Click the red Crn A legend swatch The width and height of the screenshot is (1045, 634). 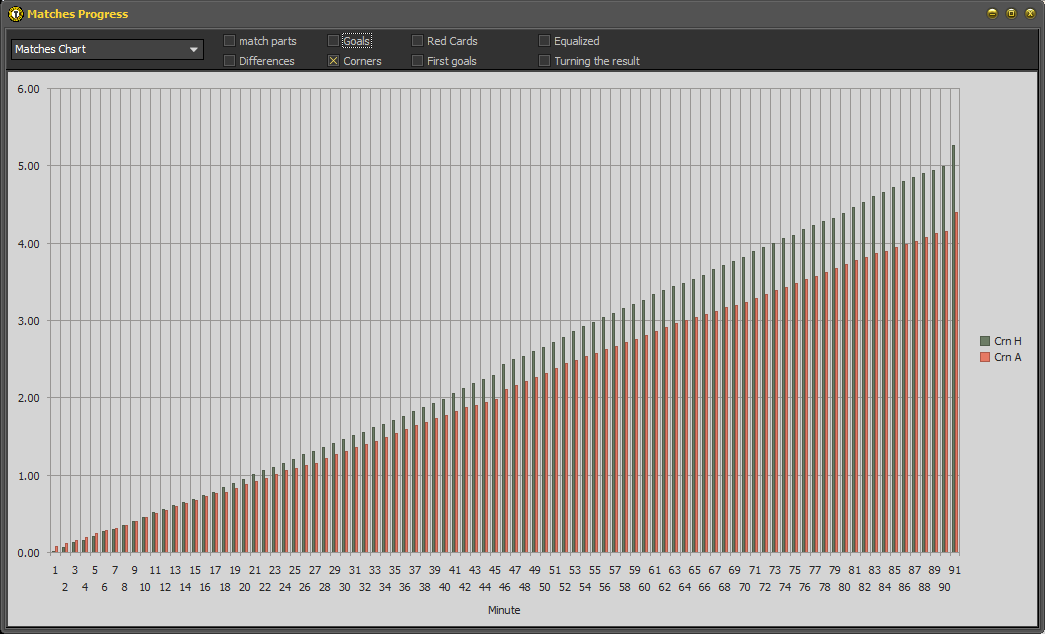(984, 357)
